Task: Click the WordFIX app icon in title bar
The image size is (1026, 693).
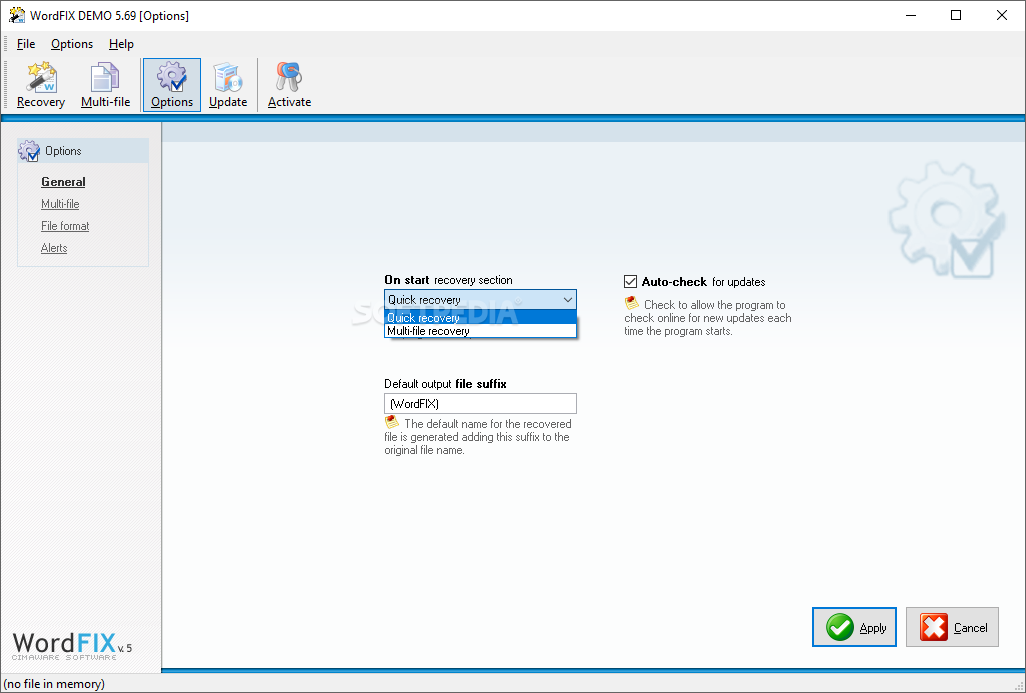Action: [16, 15]
